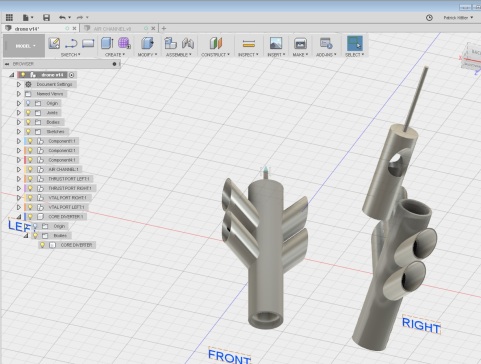Viewport: 481px width, 364px height.
Task: Open the ADD-INS menu
Action: point(326,55)
